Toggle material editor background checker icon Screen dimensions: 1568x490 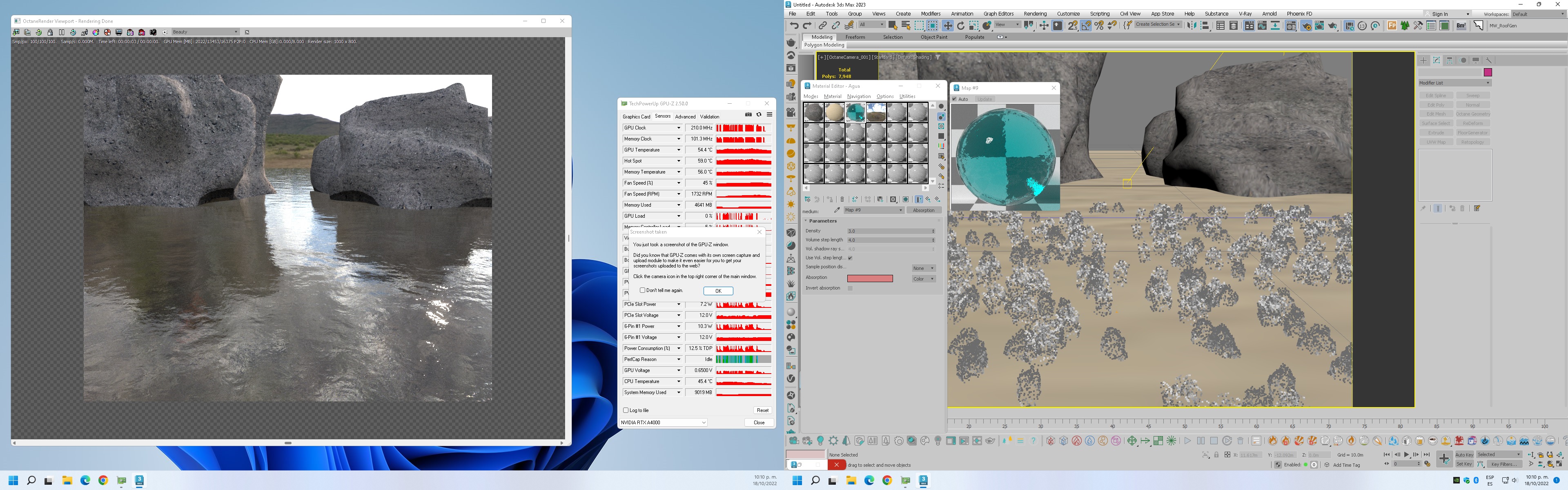point(941,126)
